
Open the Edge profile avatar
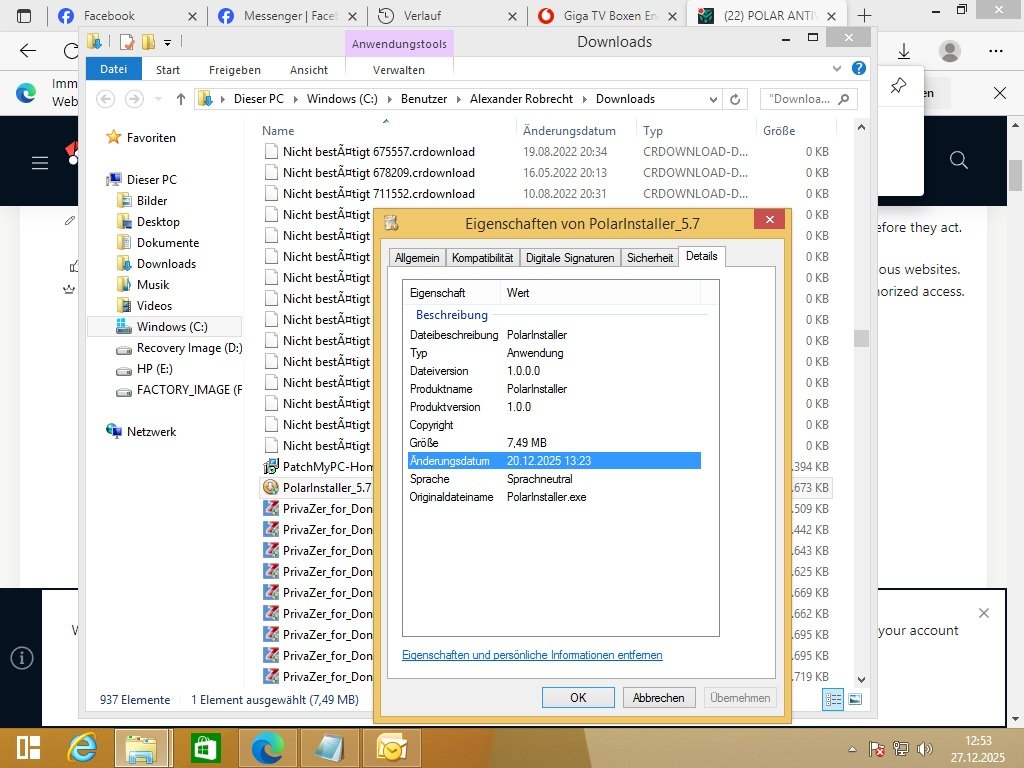[x=950, y=51]
